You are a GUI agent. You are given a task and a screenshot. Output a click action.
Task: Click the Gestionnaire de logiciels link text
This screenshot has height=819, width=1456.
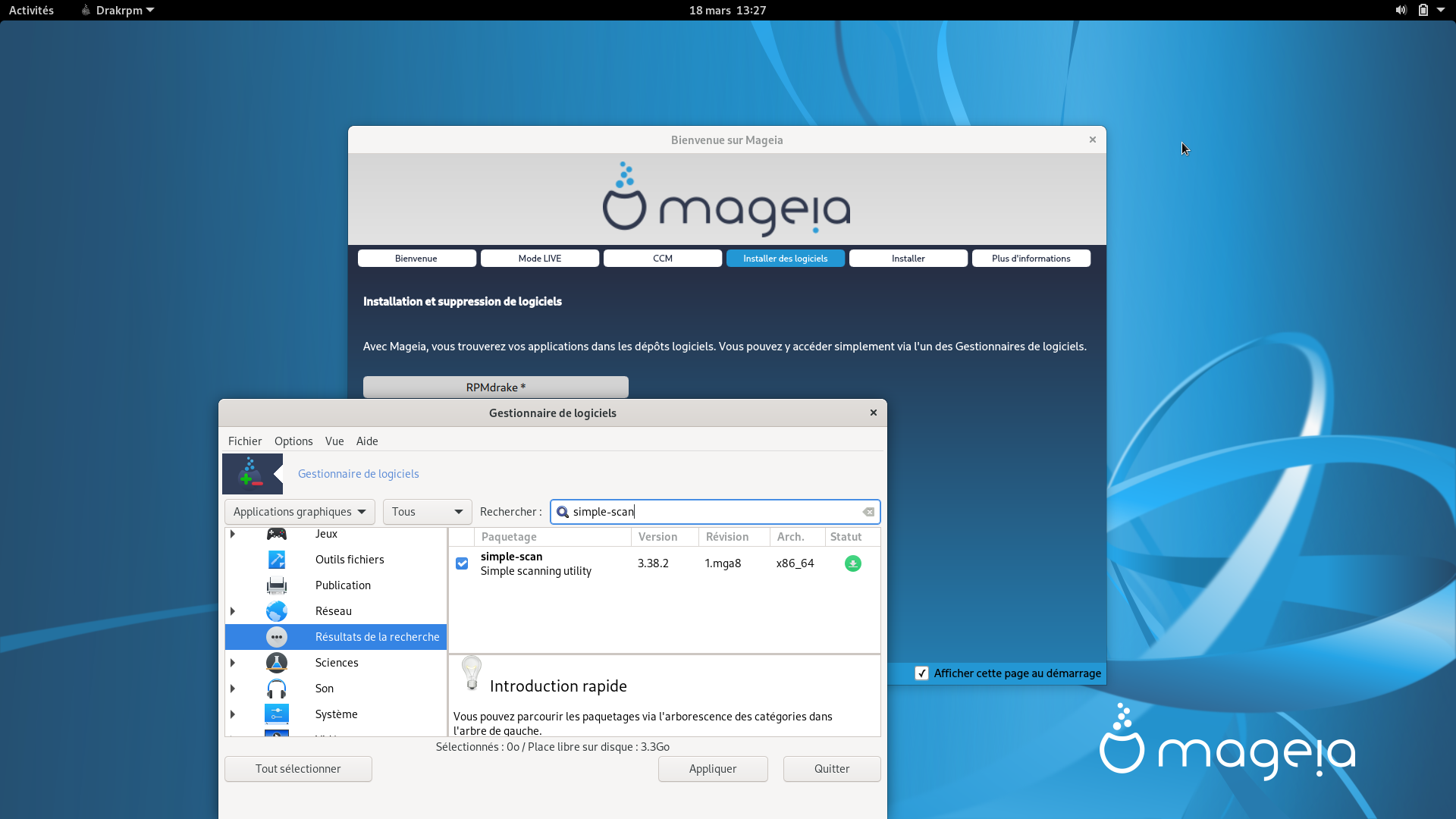coord(358,474)
